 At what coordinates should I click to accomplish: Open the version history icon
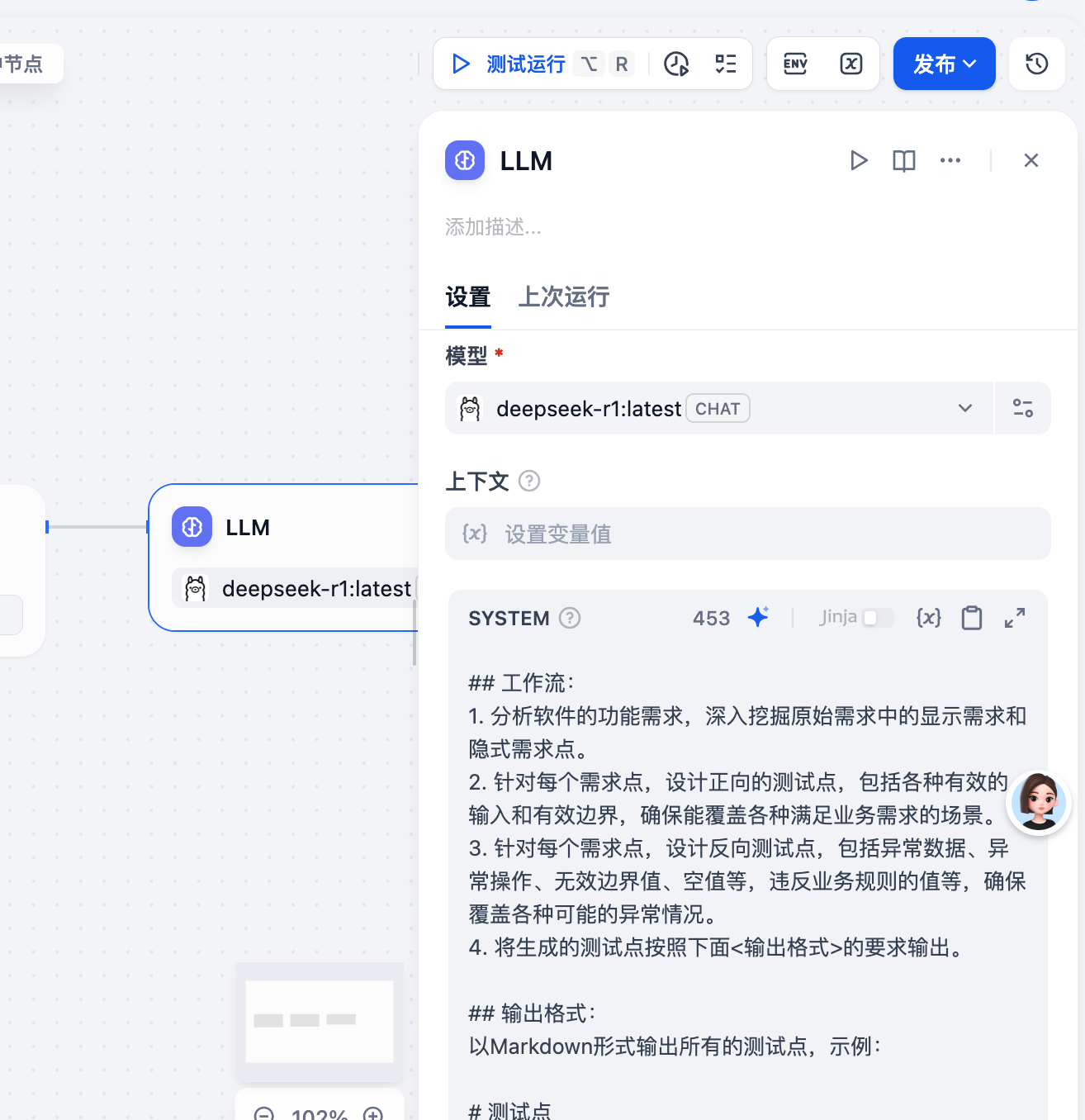pos(1036,64)
